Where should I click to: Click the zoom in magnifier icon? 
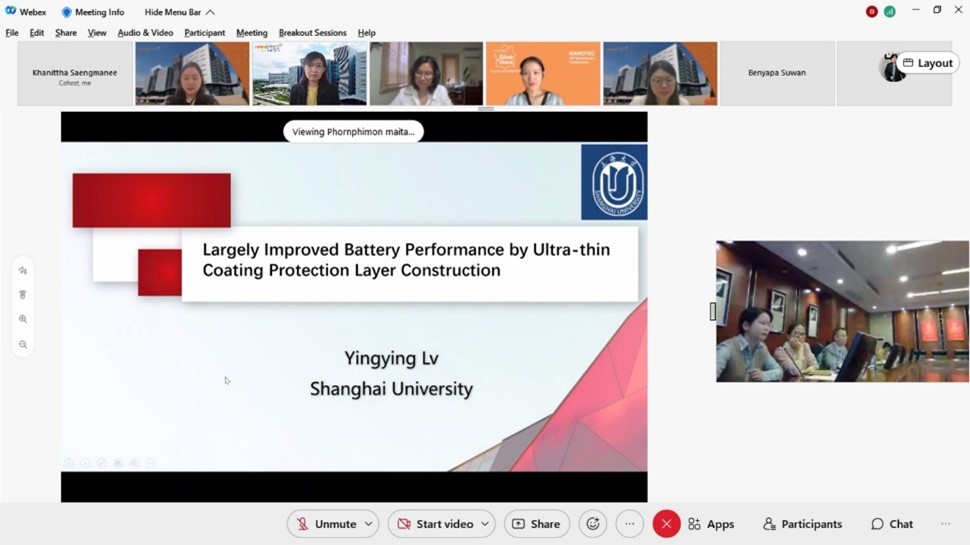pyautogui.click(x=23, y=319)
